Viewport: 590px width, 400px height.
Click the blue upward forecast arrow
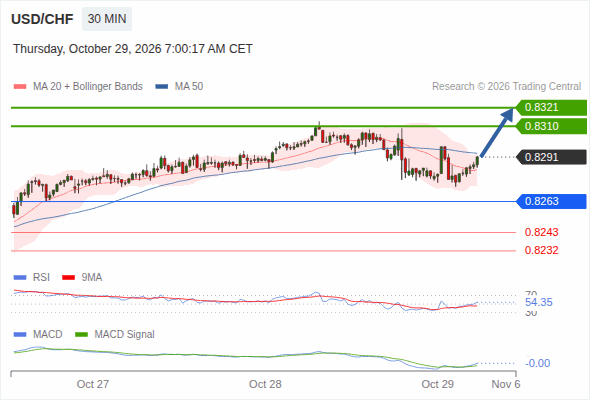click(x=497, y=132)
